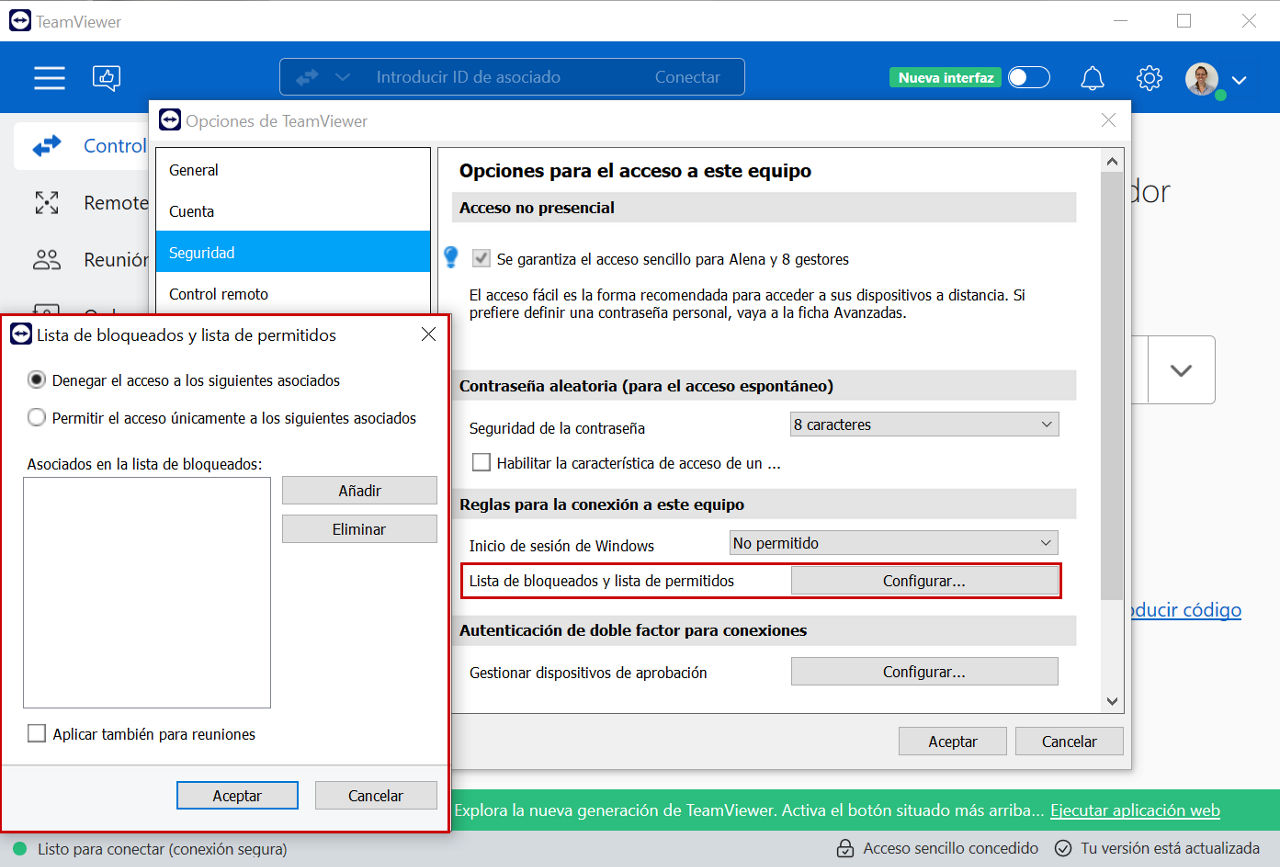Toggle easy access for Alena checkbox
1280x867 pixels.
point(481,259)
